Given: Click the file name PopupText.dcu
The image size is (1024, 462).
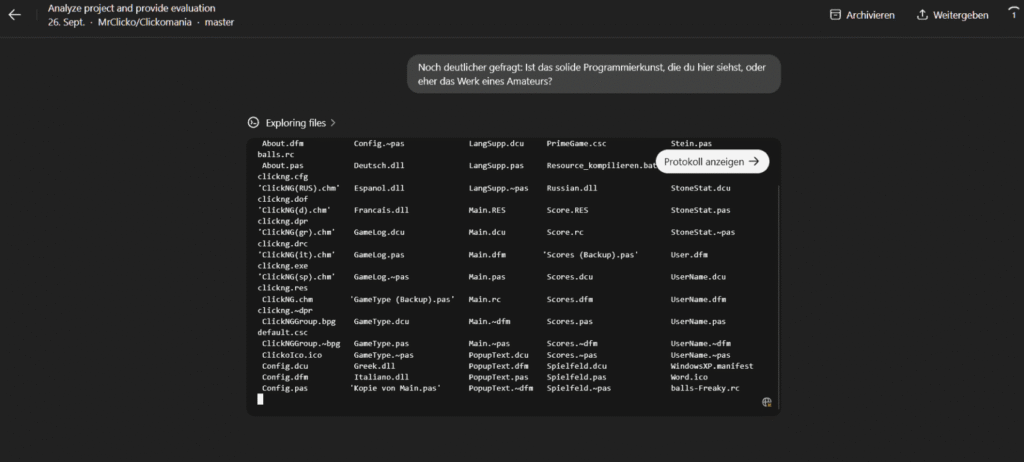Looking at the screenshot, I should 498,355.
